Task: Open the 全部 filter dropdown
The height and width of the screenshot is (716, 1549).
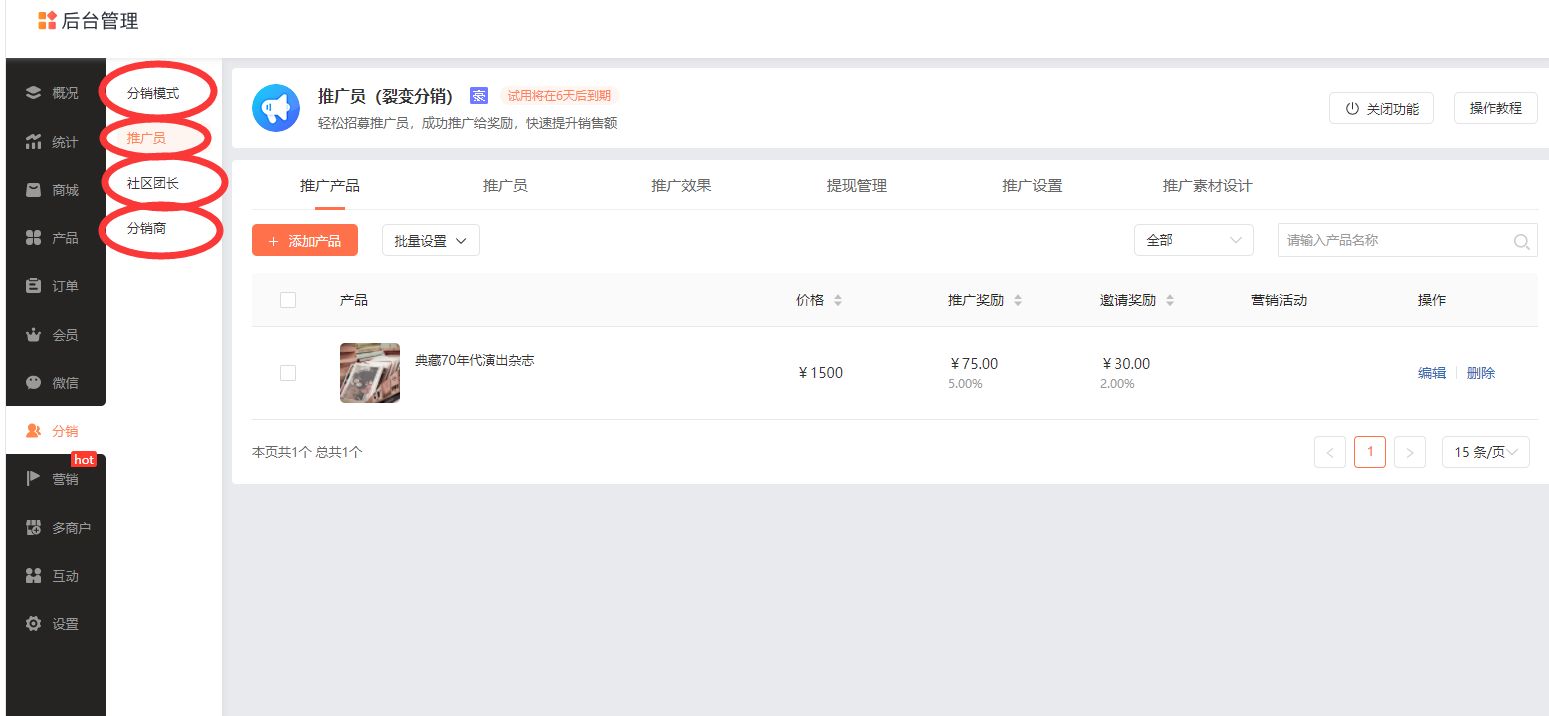Action: (x=1194, y=240)
